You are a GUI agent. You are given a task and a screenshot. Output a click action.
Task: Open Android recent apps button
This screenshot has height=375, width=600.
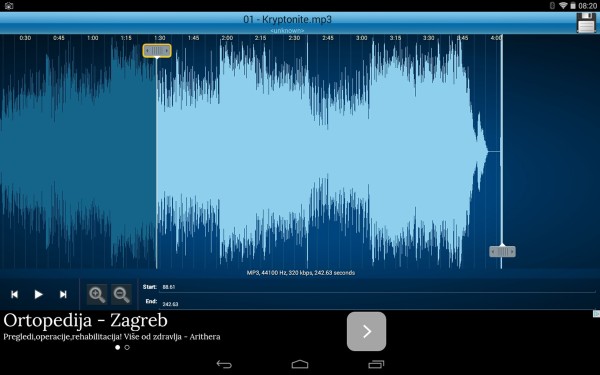coord(376,364)
